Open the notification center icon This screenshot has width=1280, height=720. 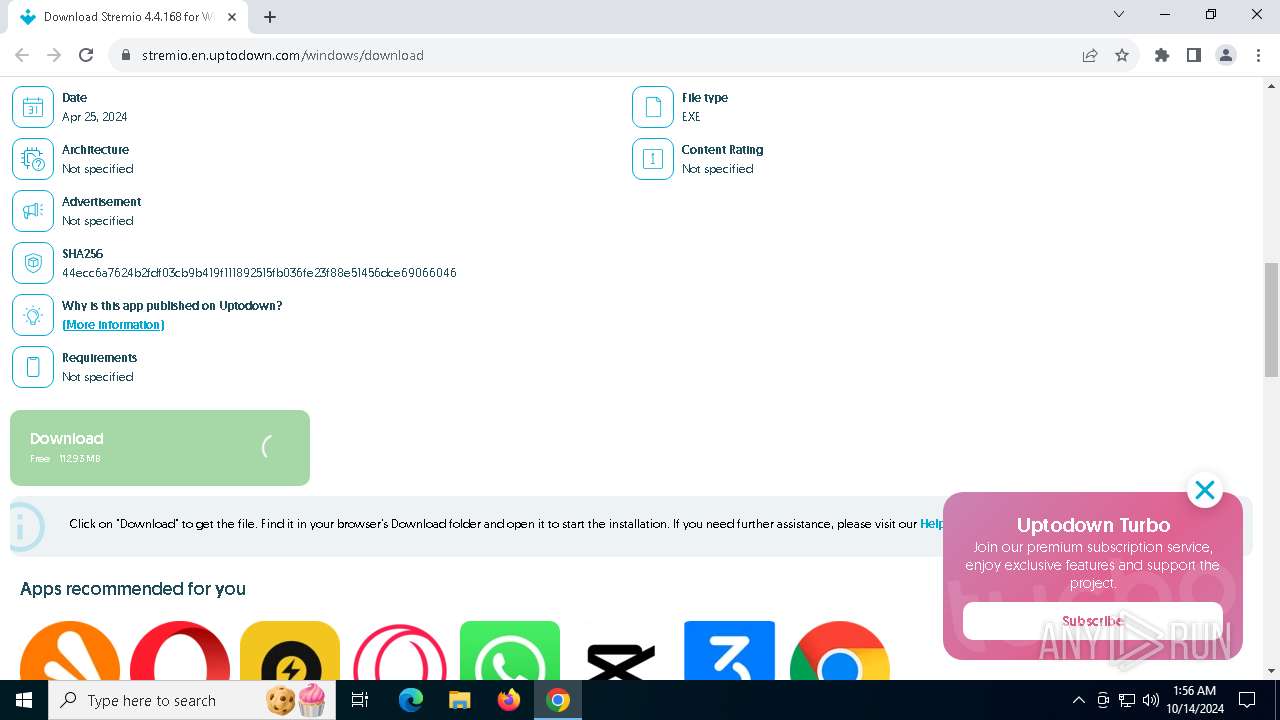(1247, 700)
